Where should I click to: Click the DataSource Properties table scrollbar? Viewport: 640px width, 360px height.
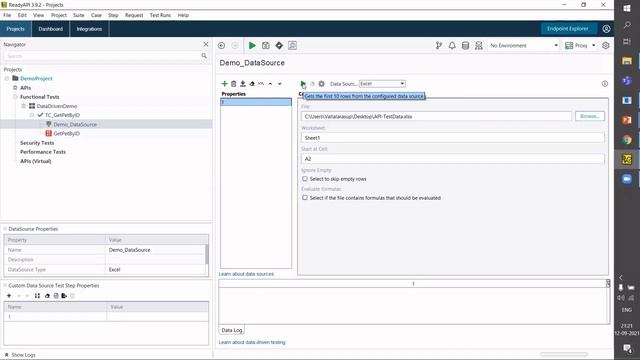pos(207,254)
